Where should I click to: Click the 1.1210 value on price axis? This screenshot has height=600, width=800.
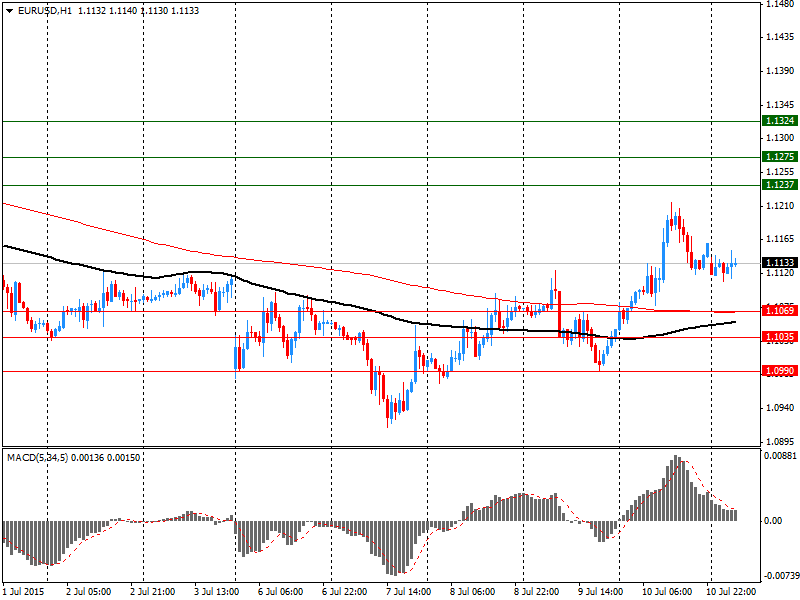coord(780,206)
